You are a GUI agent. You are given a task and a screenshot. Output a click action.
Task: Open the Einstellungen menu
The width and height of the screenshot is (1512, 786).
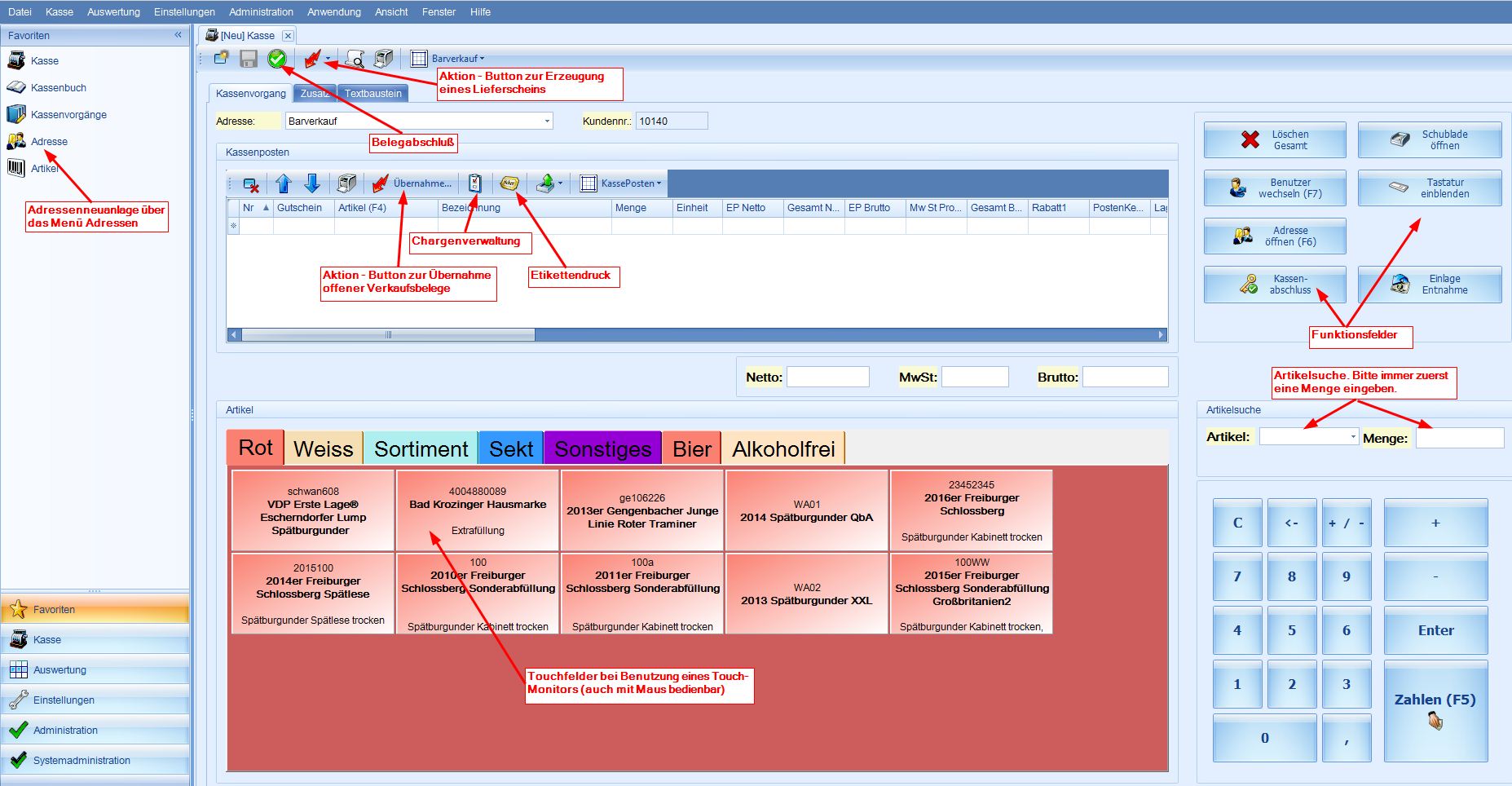[x=184, y=11]
